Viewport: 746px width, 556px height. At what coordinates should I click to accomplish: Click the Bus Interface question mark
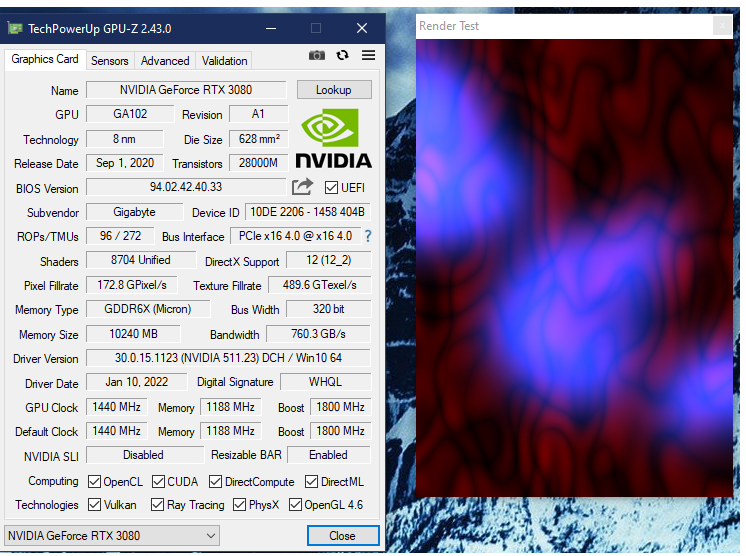coord(368,236)
